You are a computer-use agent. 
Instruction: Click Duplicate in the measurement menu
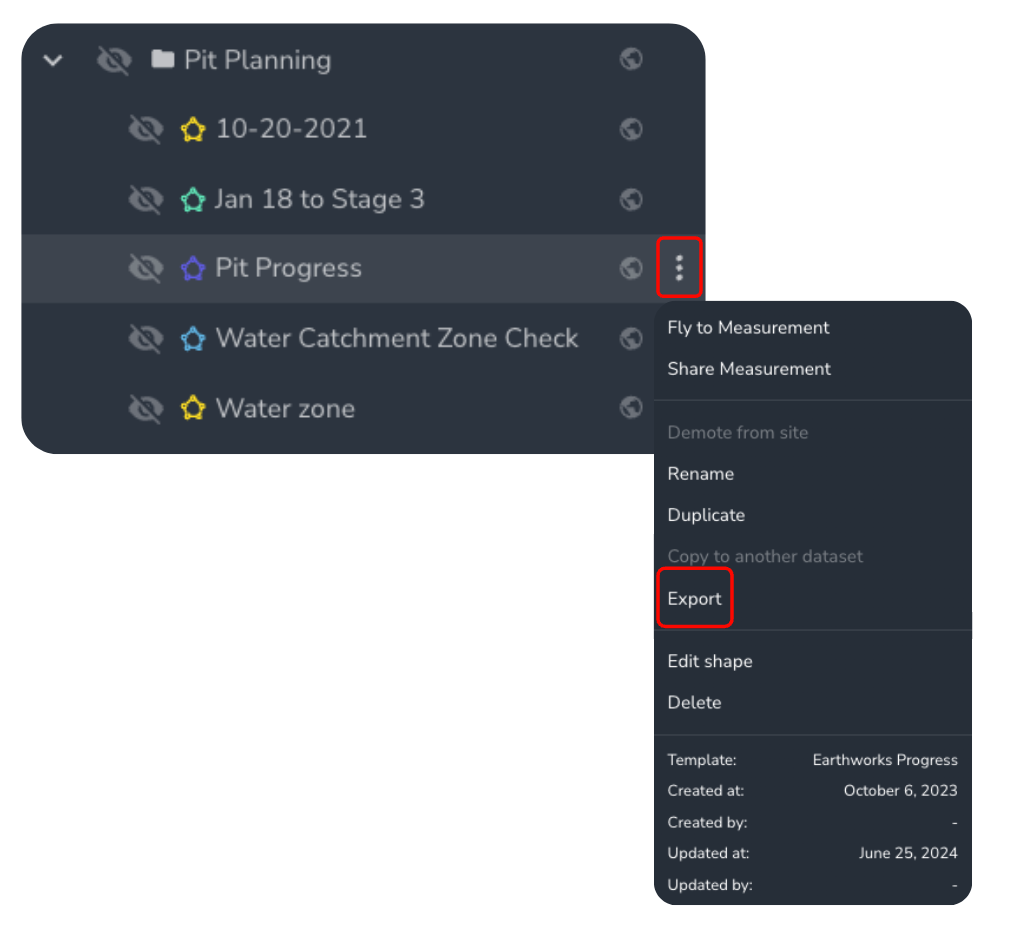point(706,515)
